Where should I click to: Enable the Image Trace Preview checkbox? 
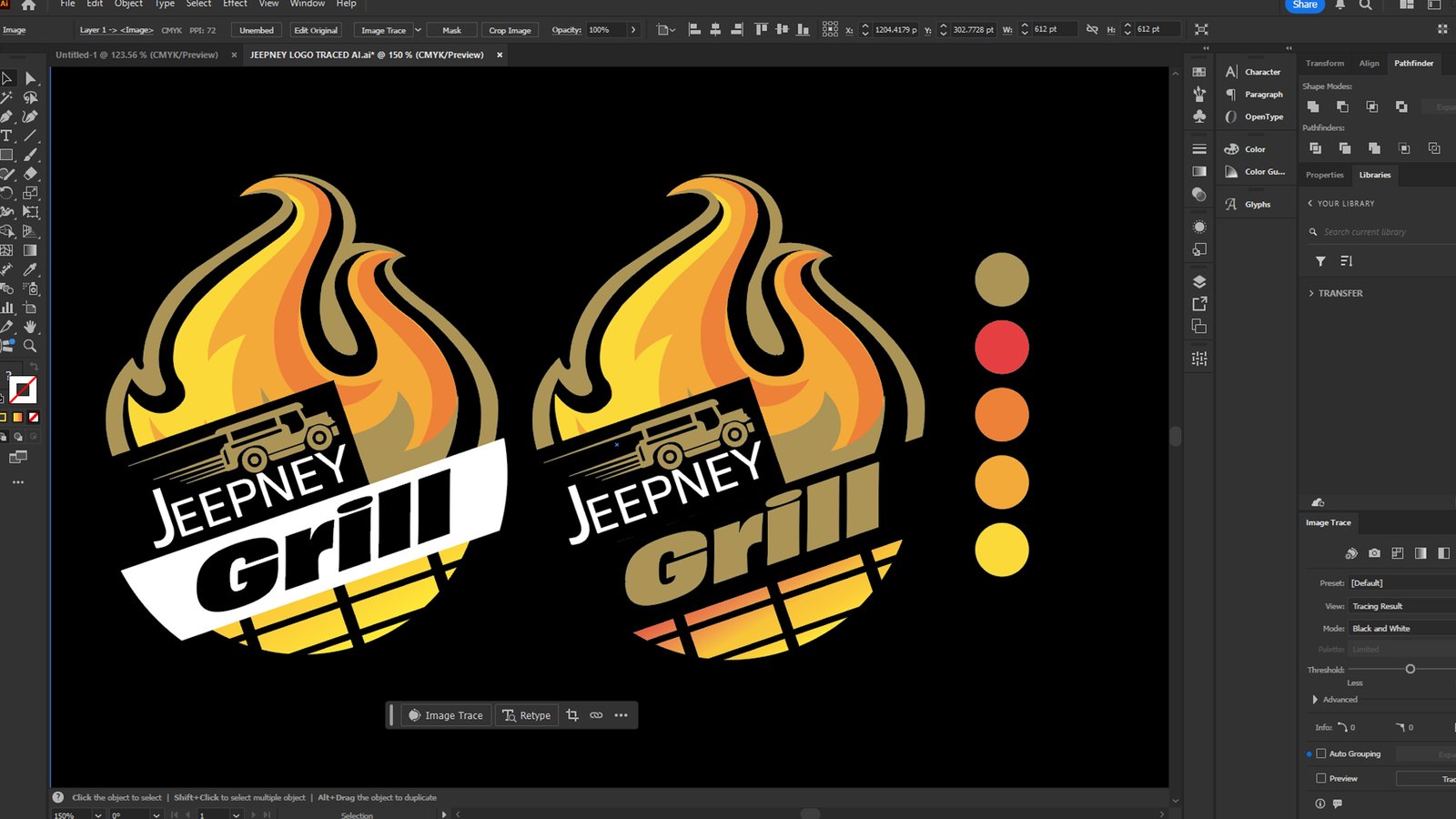coord(1321,778)
